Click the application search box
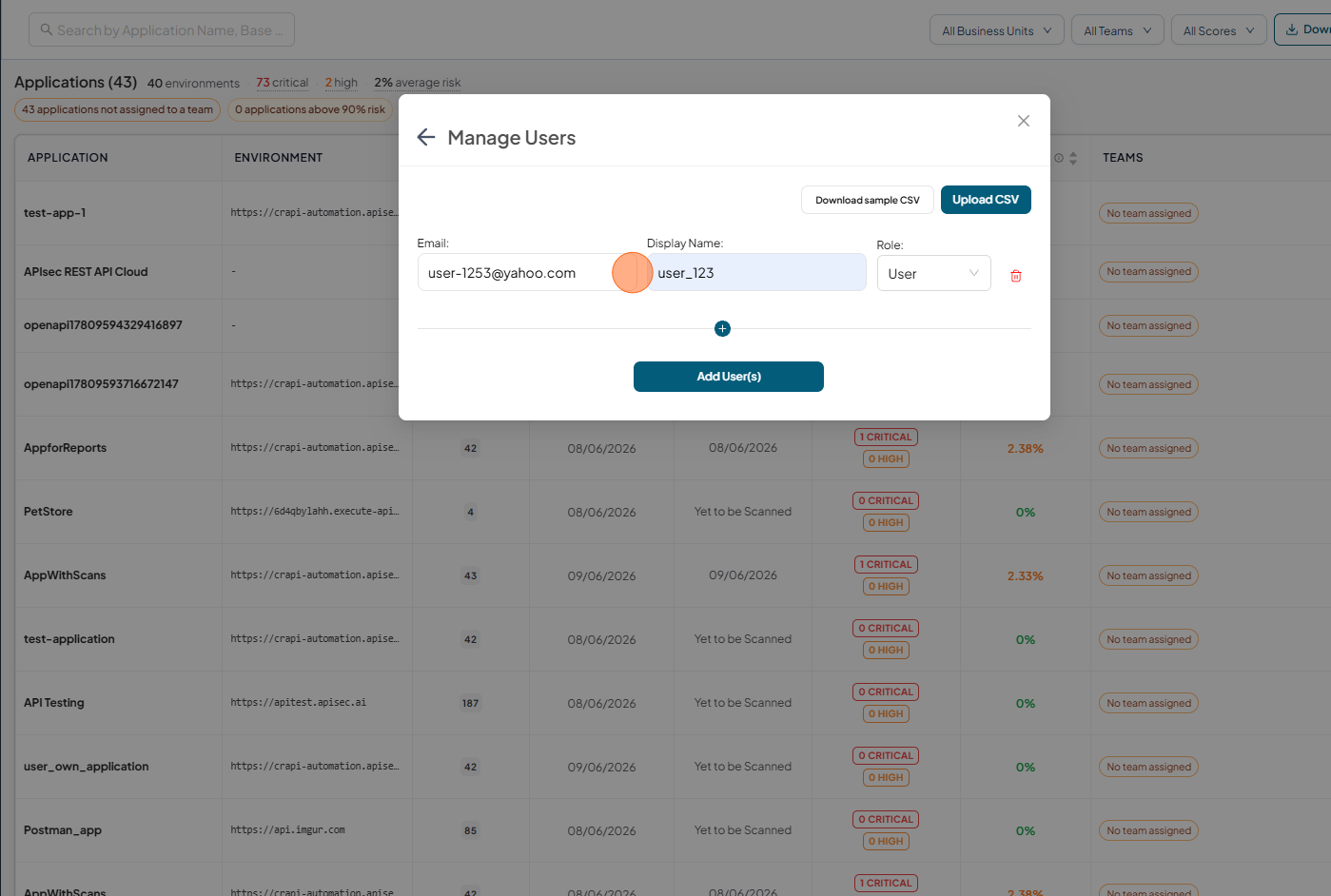This screenshot has width=1331, height=896. click(162, 30)
